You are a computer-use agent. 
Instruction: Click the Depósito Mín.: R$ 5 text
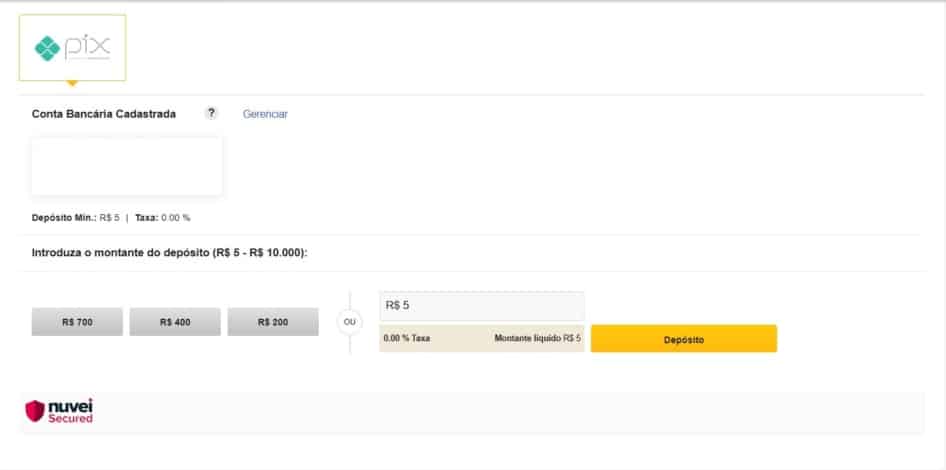[75, 218]
